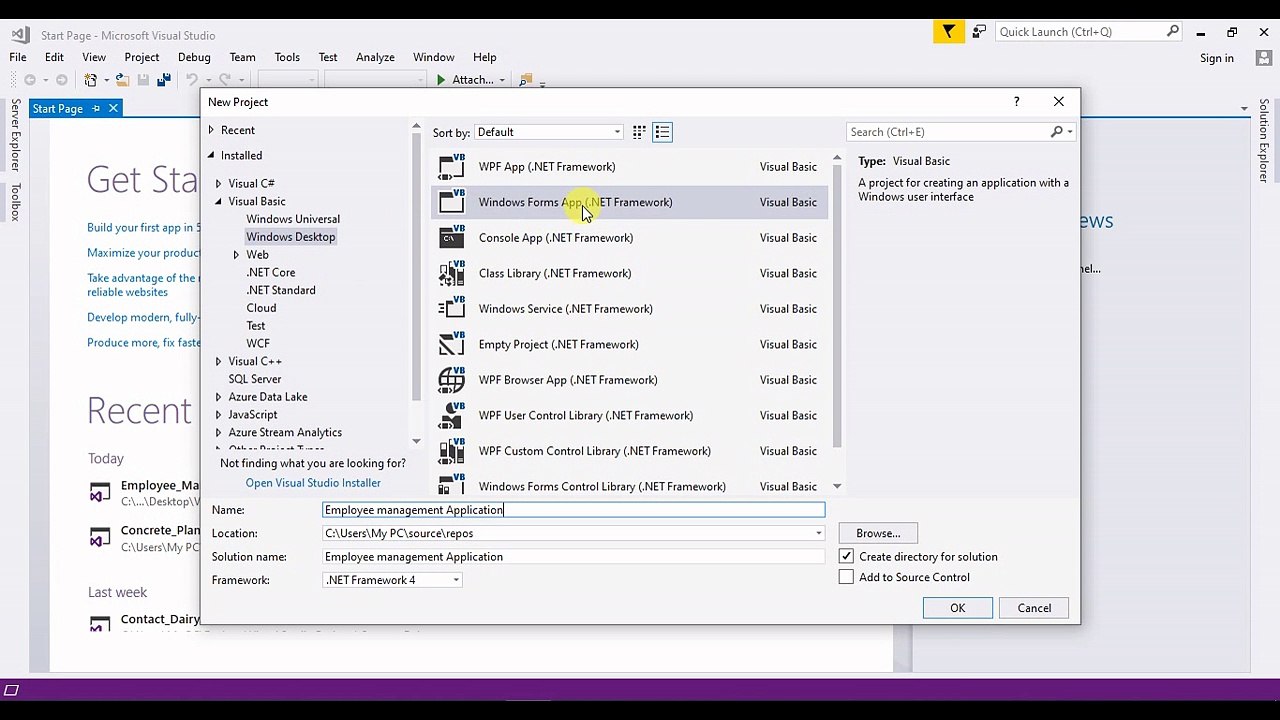1280x720 pixels.
Task: Open the Toolbox side tab
Action: 15,201
